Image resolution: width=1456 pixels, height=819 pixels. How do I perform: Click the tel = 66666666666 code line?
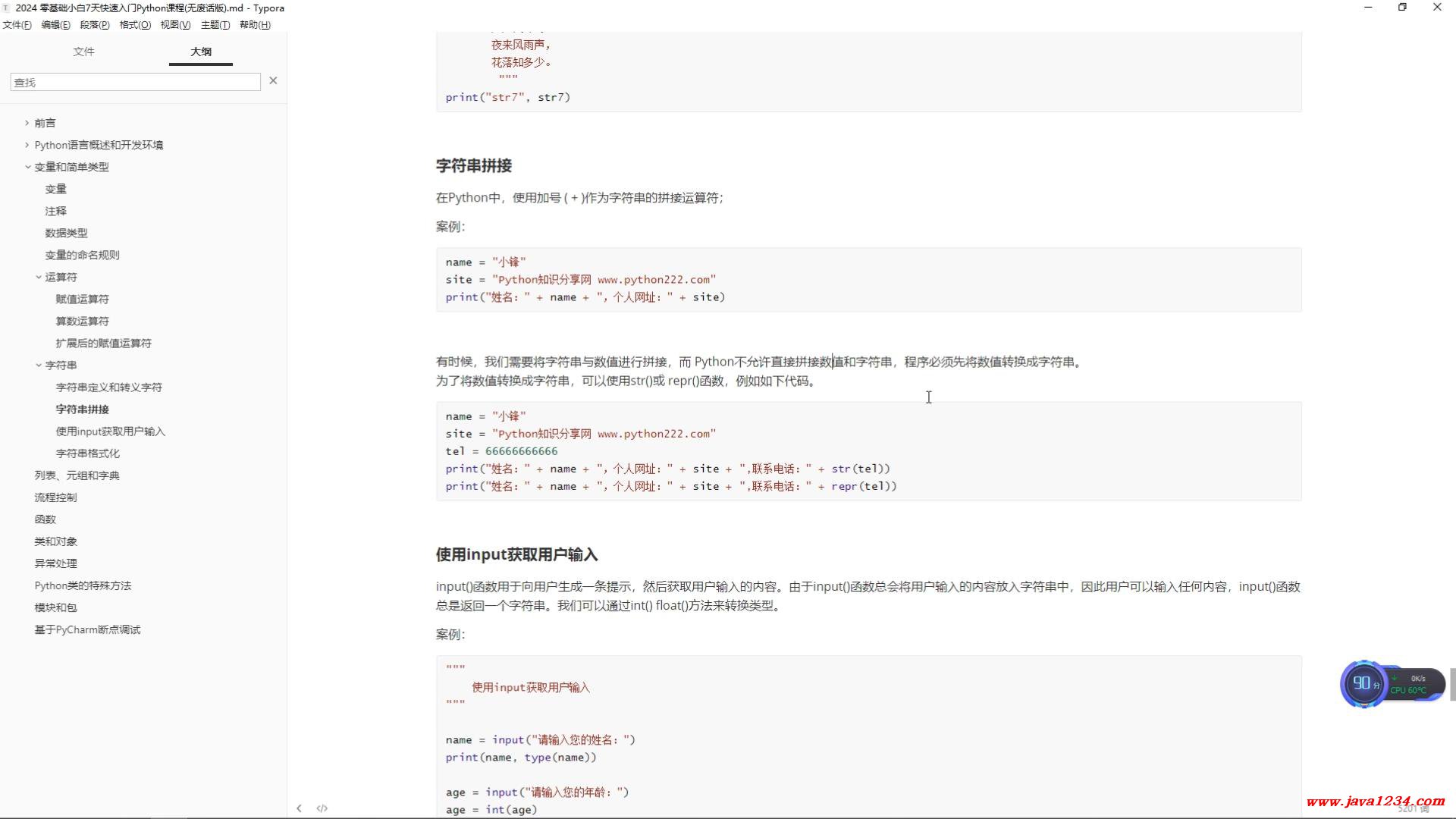coord(501,451)
